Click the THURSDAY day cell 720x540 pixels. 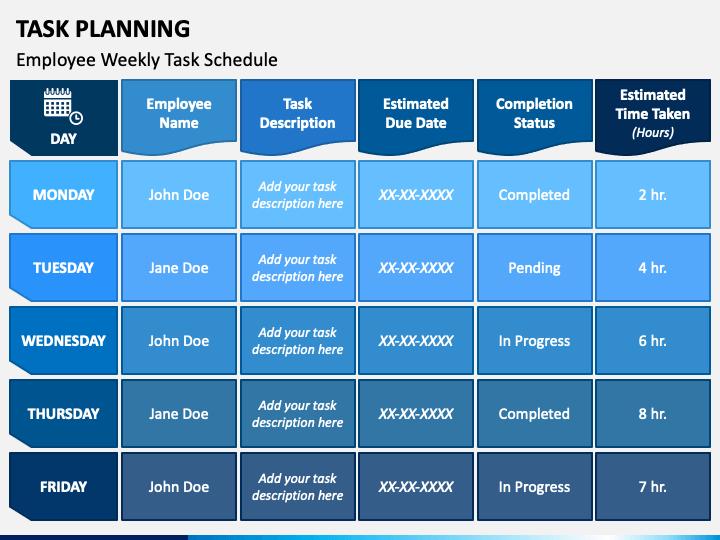63,413
